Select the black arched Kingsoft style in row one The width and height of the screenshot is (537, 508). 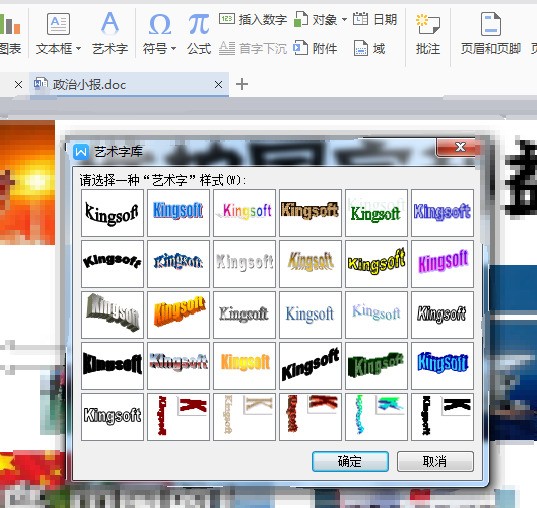click(x=112, y=213)
